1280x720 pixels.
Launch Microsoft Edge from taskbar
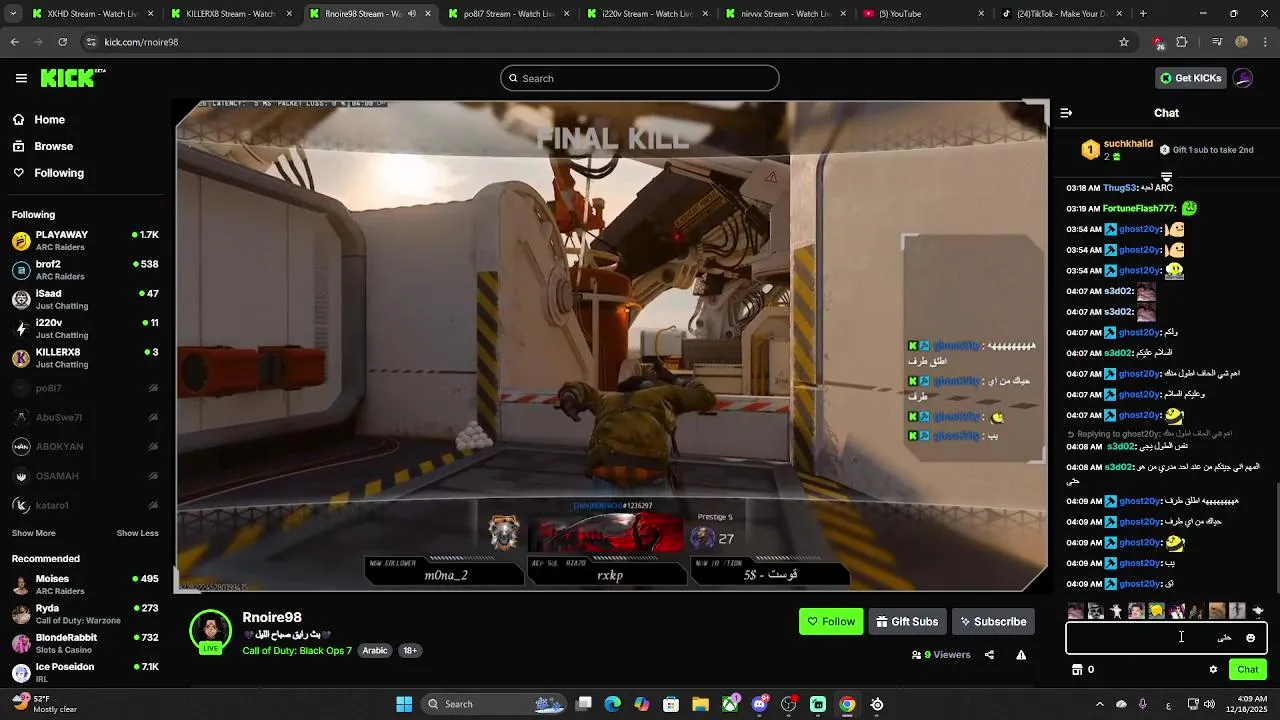tap(613, 704)
